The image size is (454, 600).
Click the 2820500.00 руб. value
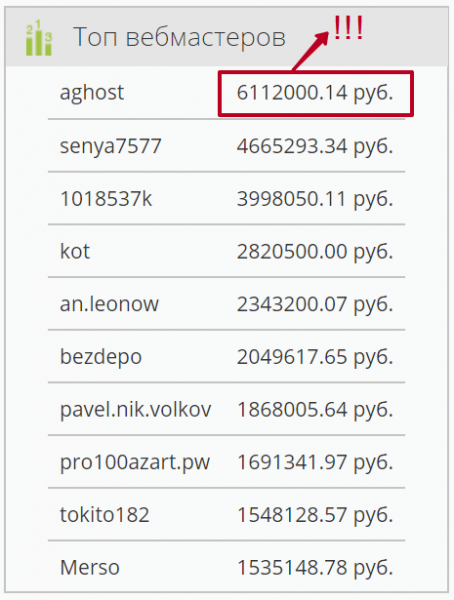[x=315, y=252]
